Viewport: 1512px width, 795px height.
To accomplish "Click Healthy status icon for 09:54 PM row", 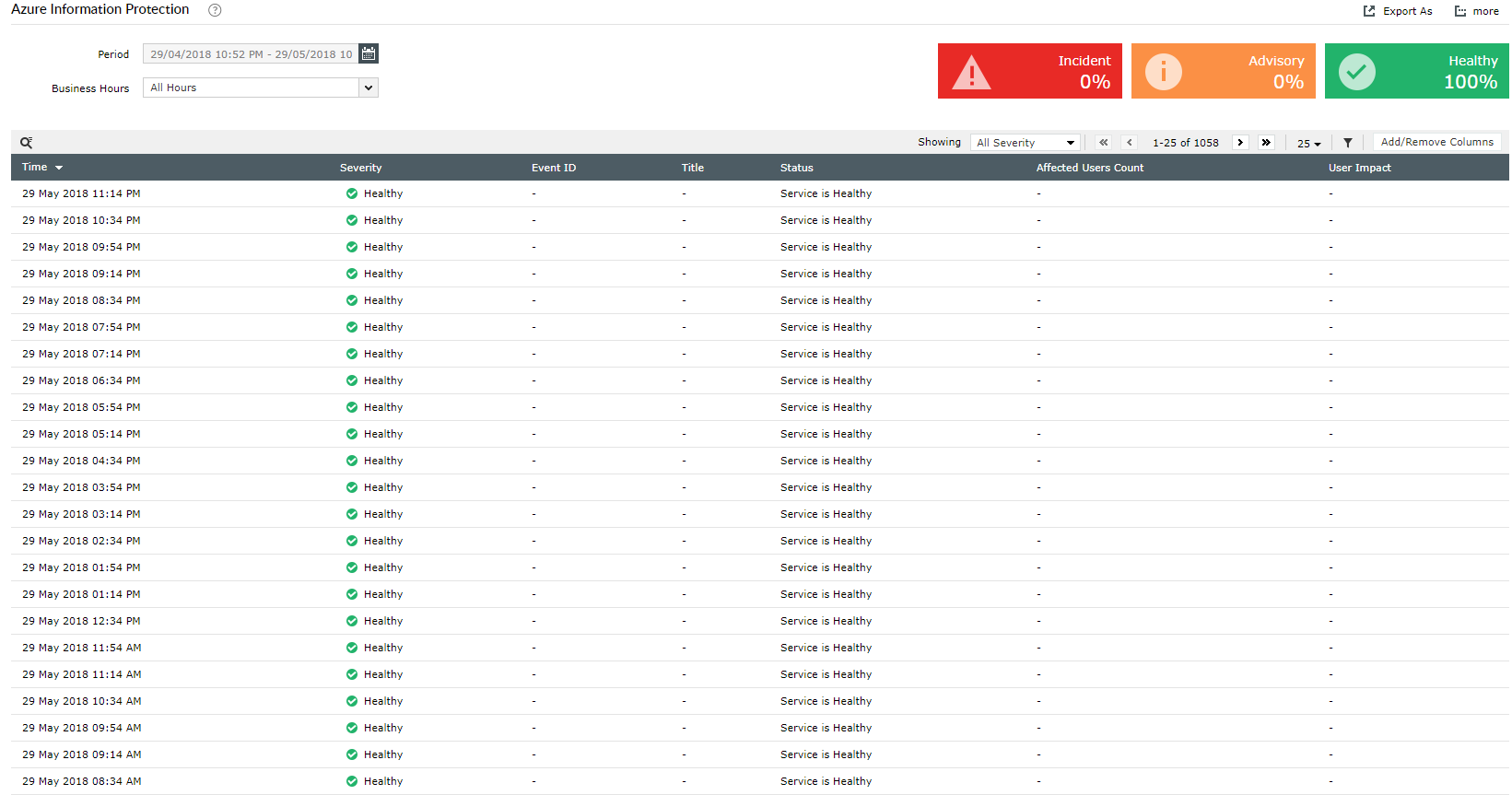I will click(x=352, y=247).
